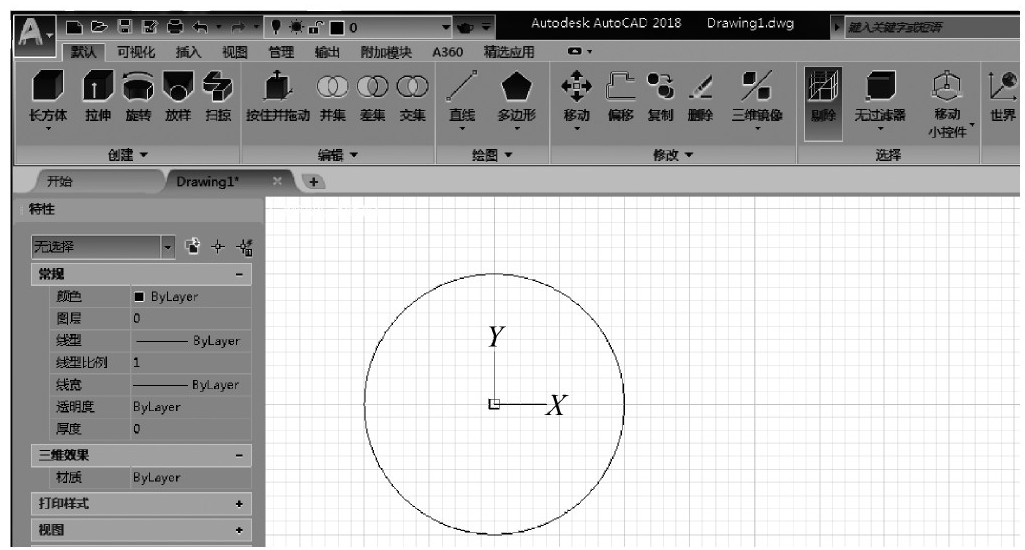Image resolution: width=1025 pixels, height=550 pixels.
Task: Select the 复制 Copy tool
Action: [660, 97]
